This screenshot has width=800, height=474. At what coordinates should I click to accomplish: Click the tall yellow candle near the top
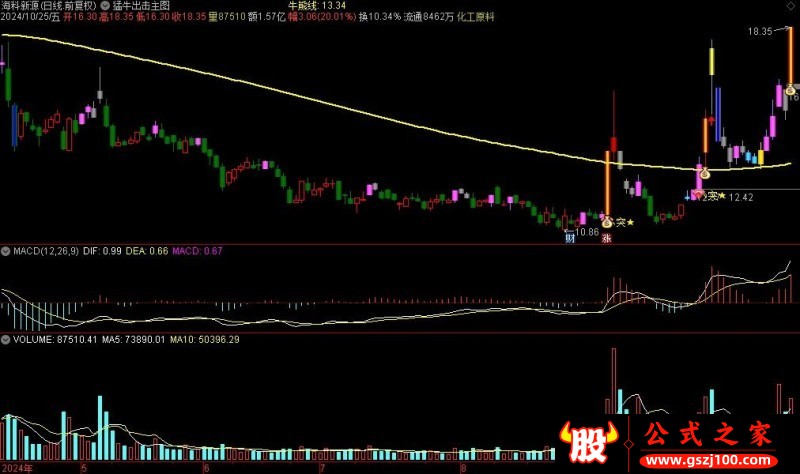(711, 61)
